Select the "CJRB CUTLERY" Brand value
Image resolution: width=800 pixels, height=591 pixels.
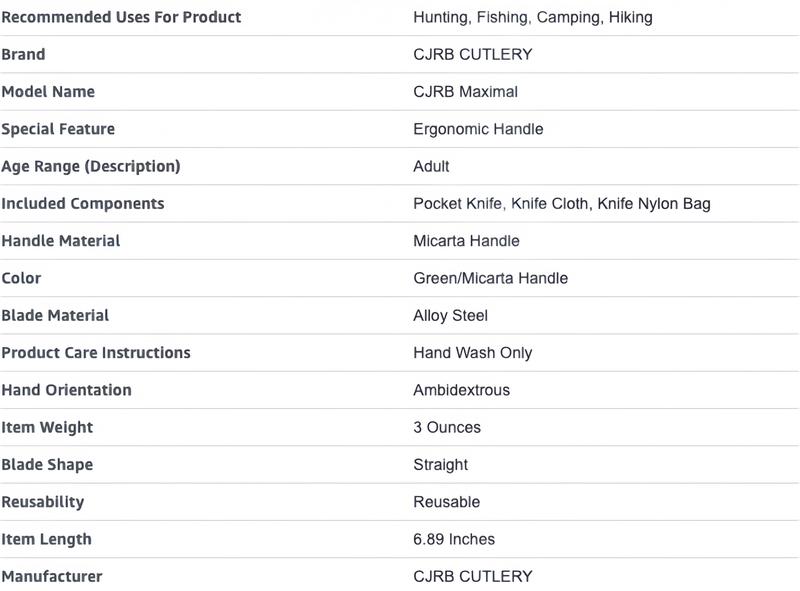[x=472, y=54]
